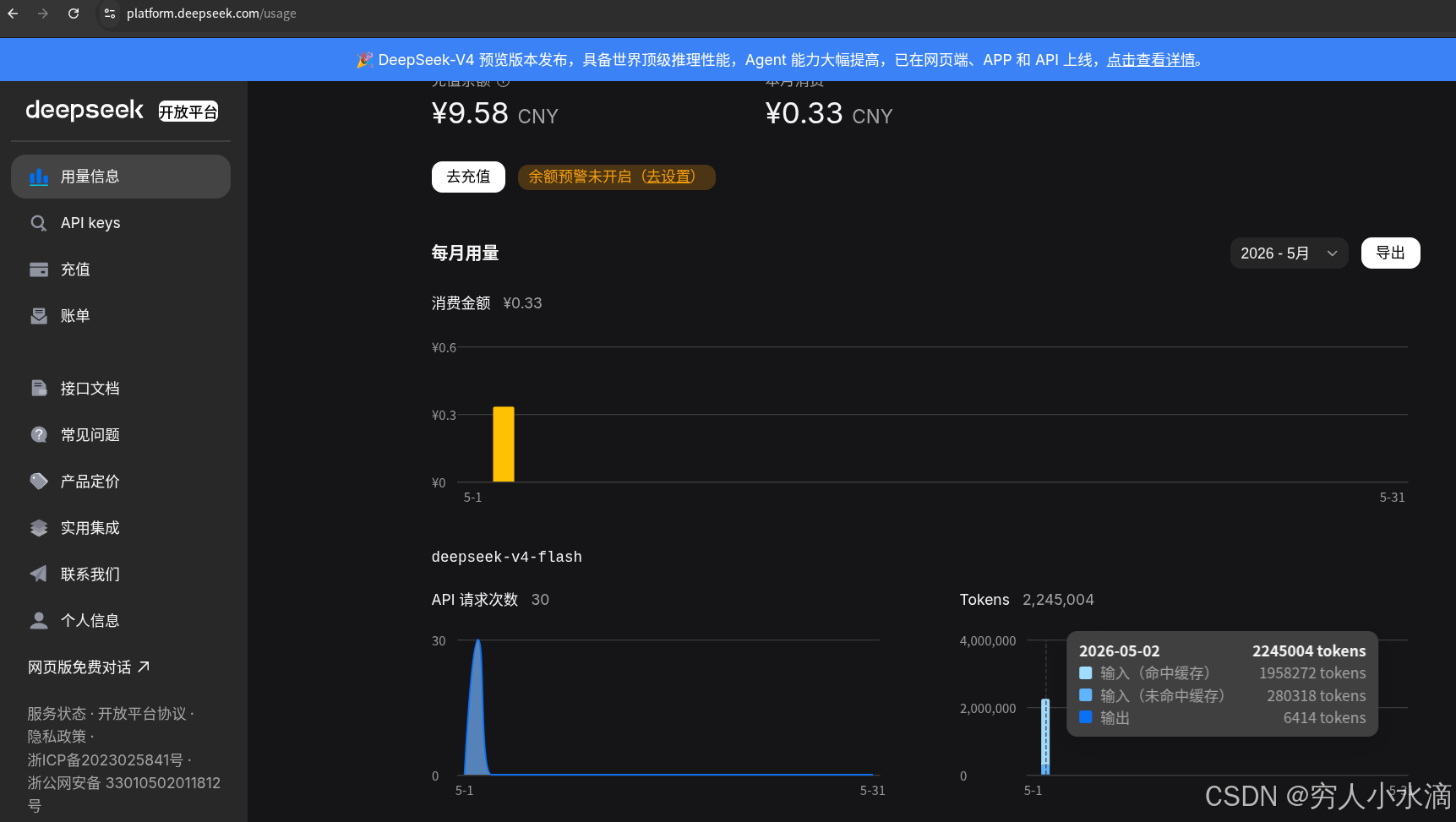Click the paper plane icon beside 联系我们
The image size is (1456, 822).
coord(39,574)
